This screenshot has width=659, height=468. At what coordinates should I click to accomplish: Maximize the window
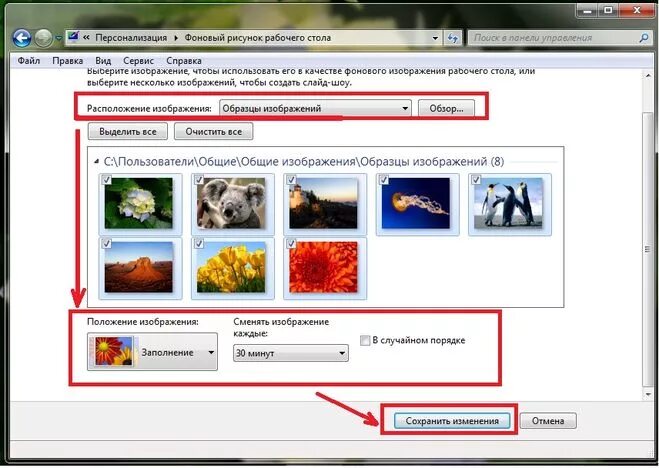pyautogui.click(x=609, y=11)
